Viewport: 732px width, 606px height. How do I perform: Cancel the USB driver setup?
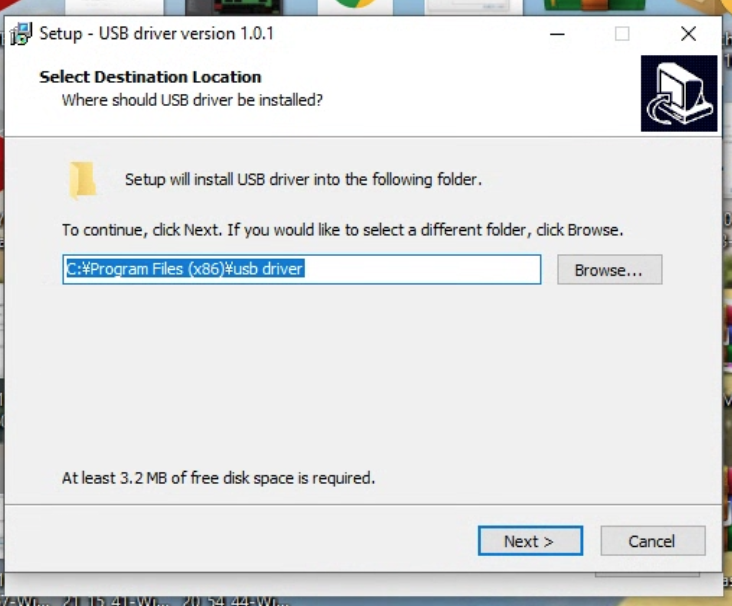[x=653, y=541]
